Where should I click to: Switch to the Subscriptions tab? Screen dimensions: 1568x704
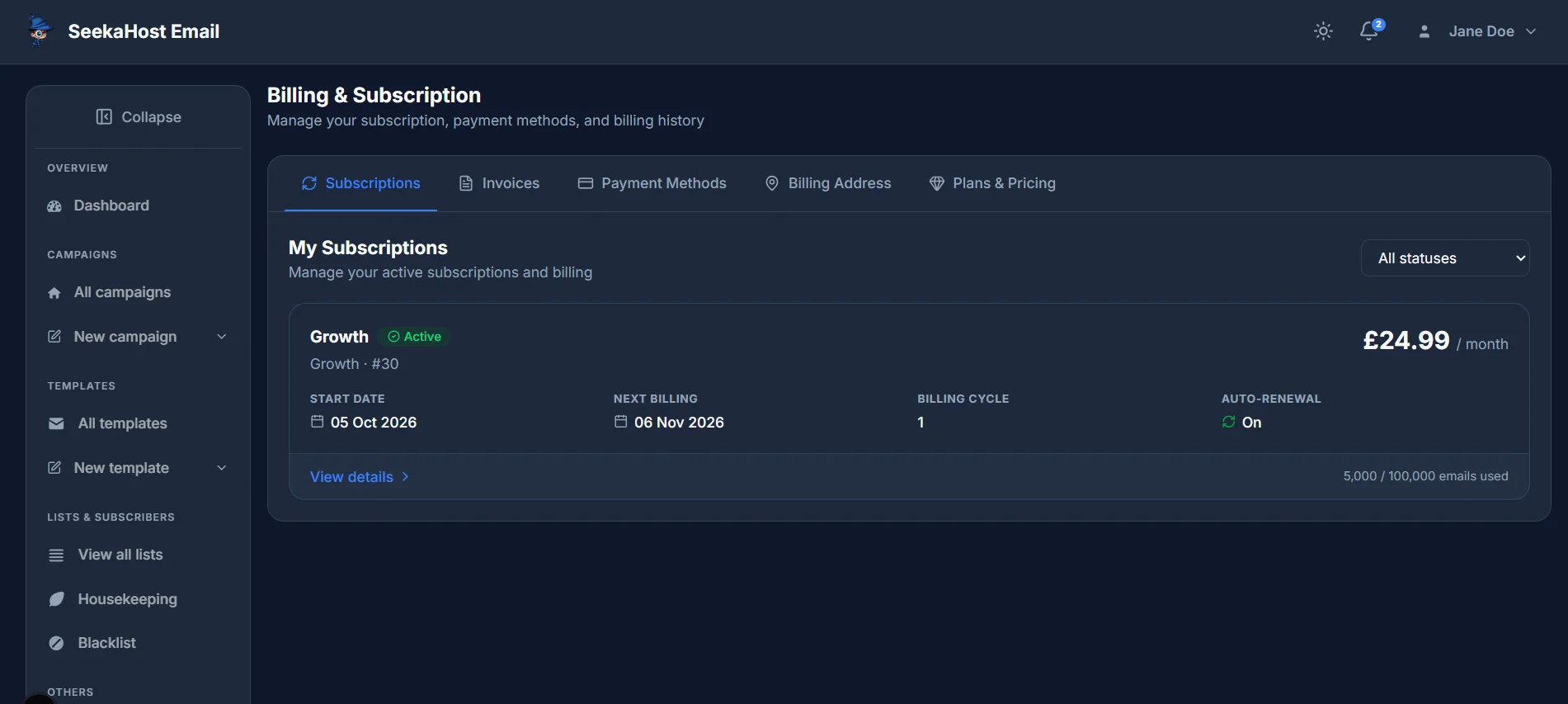click(x=360, y=183)
